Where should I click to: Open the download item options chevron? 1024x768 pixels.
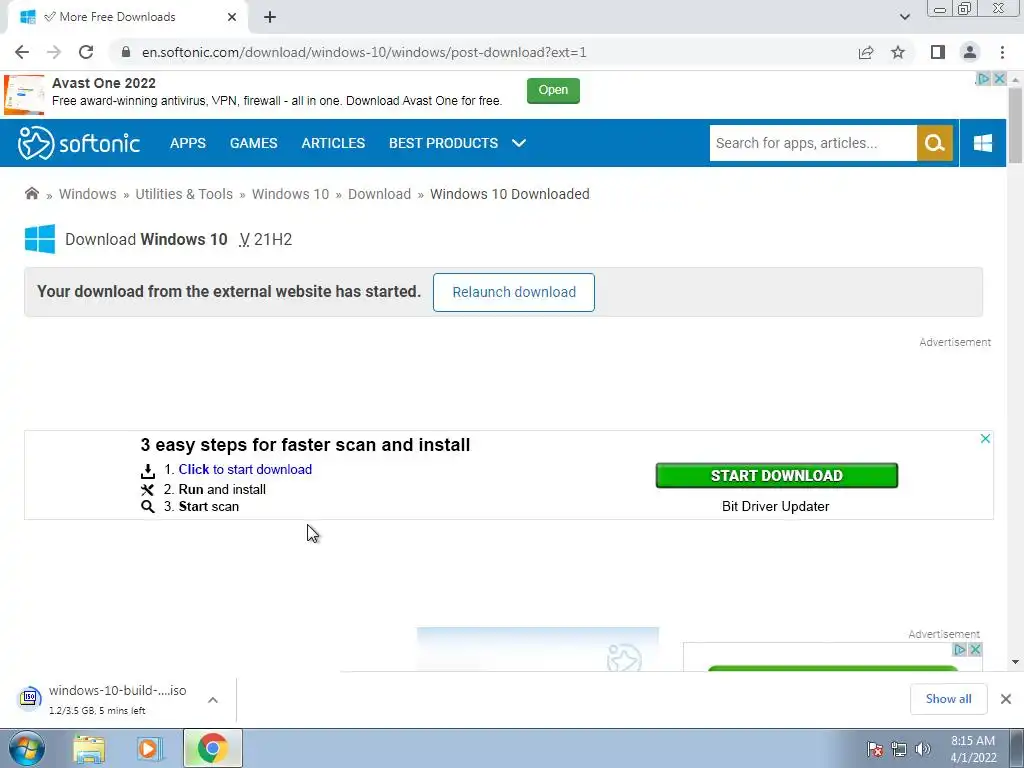[213, 699]
